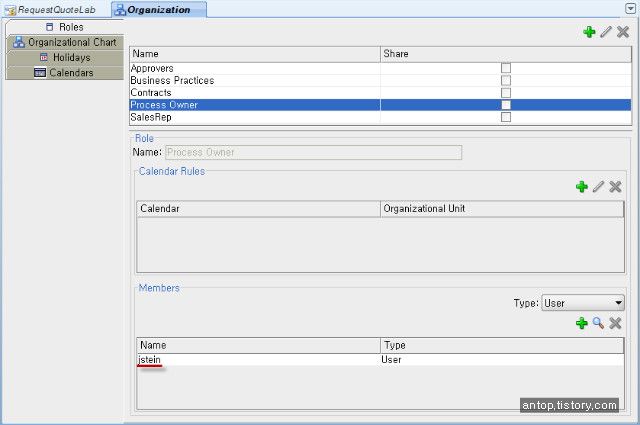Sort roles by Share column header
Image resolution: width=640 pixels, height=425 pixels.
point(506,54)
